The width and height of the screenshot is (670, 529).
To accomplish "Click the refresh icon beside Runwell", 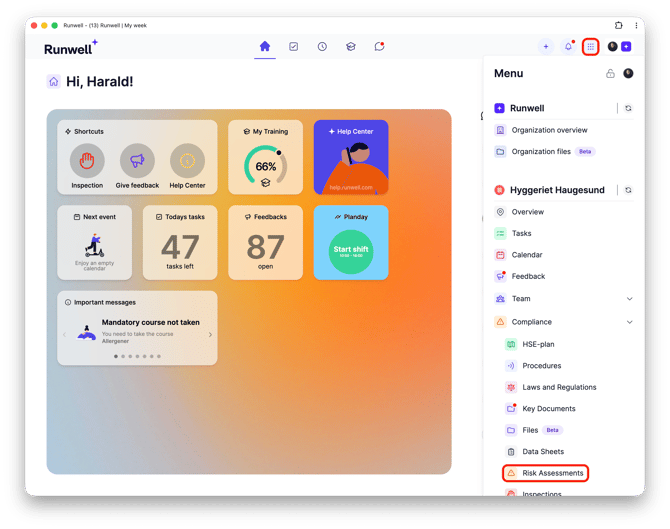I will pyautogui.click(x=628, y=108).
